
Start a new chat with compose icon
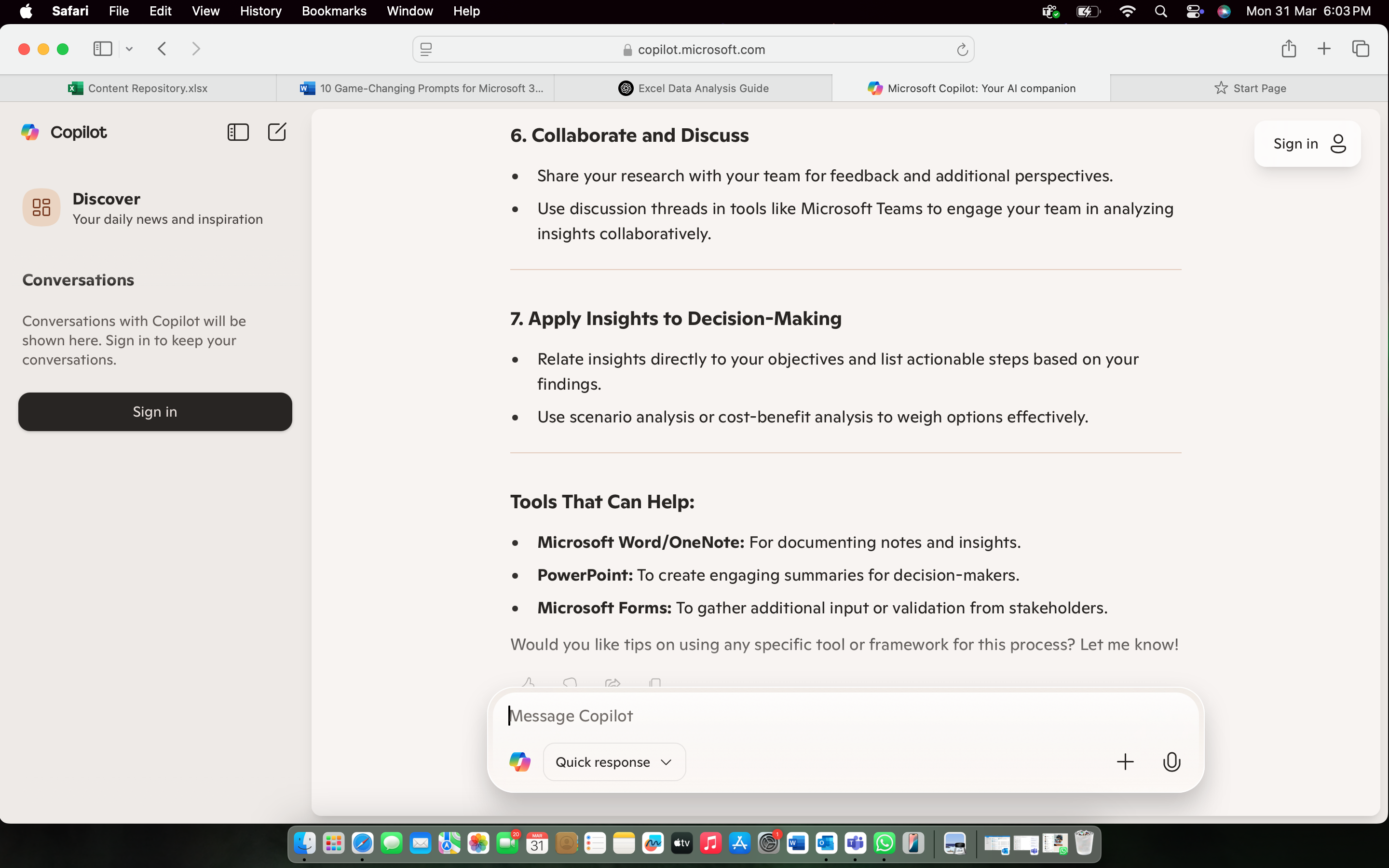277,132
